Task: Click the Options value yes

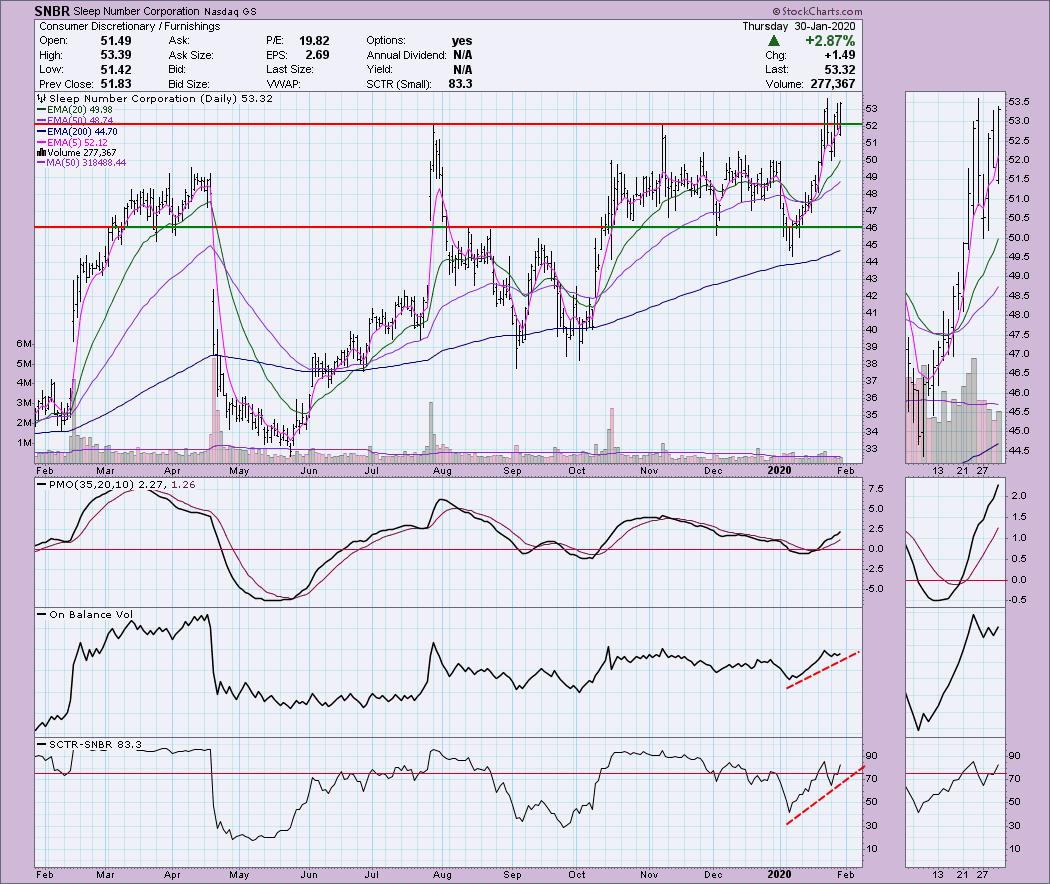Action: 462,41
